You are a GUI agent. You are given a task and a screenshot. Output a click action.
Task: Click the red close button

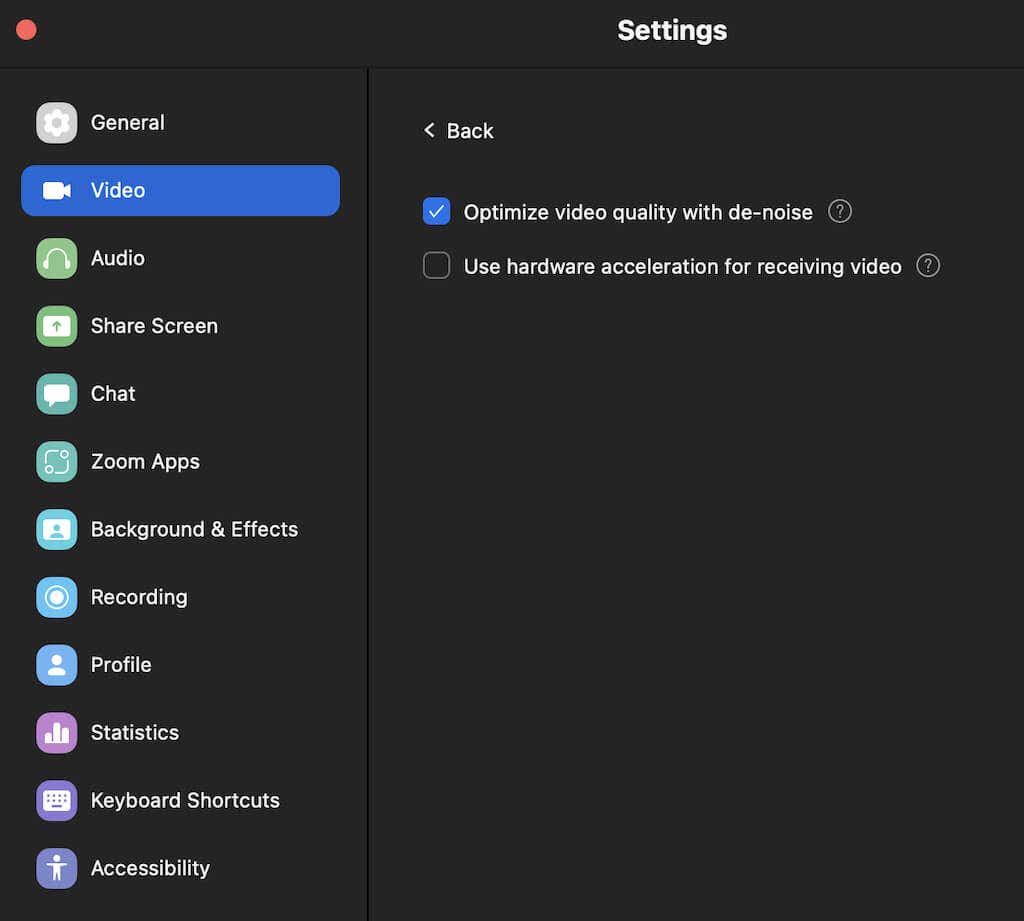pyautogui.click(x=26, y=30)
